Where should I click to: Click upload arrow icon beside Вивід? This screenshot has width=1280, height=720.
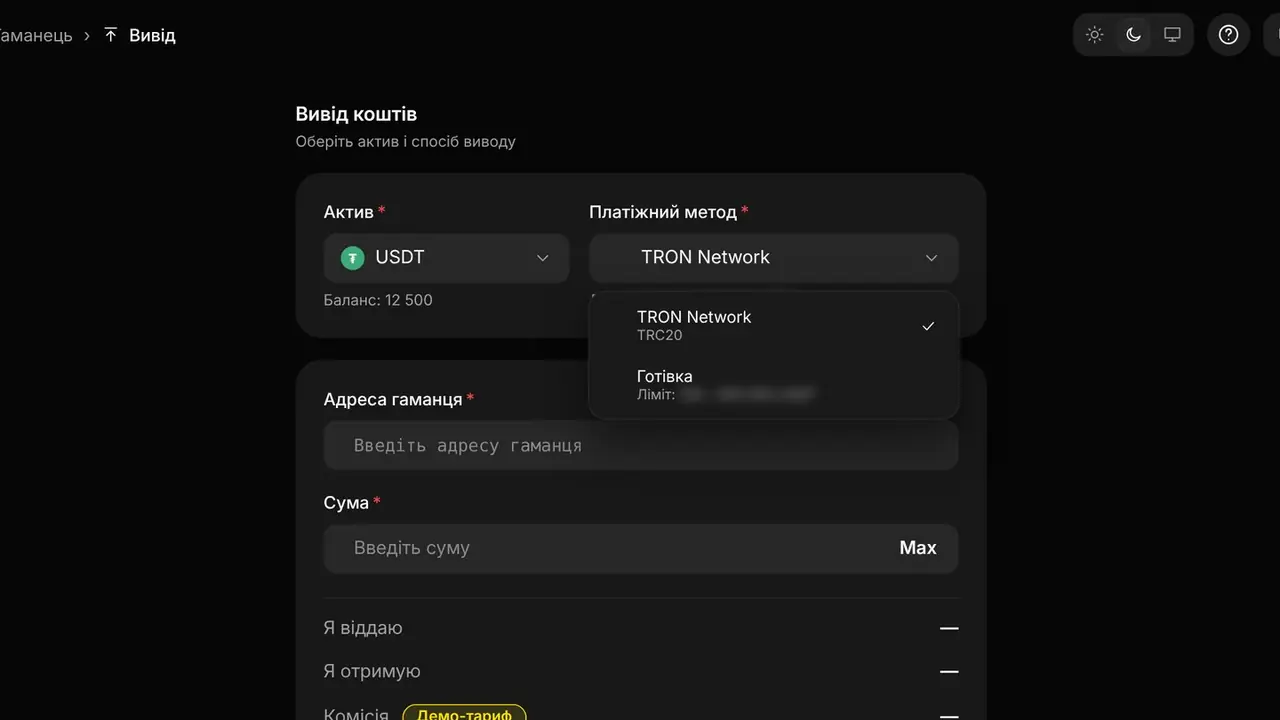[x=111, y=35]
